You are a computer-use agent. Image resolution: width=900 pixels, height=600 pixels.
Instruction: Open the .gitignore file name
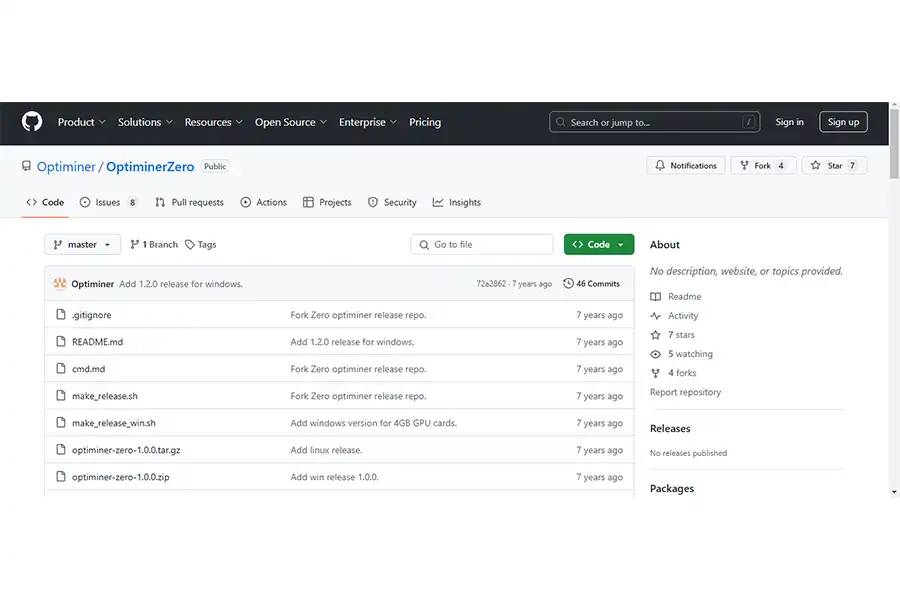[x=92, y=315]
